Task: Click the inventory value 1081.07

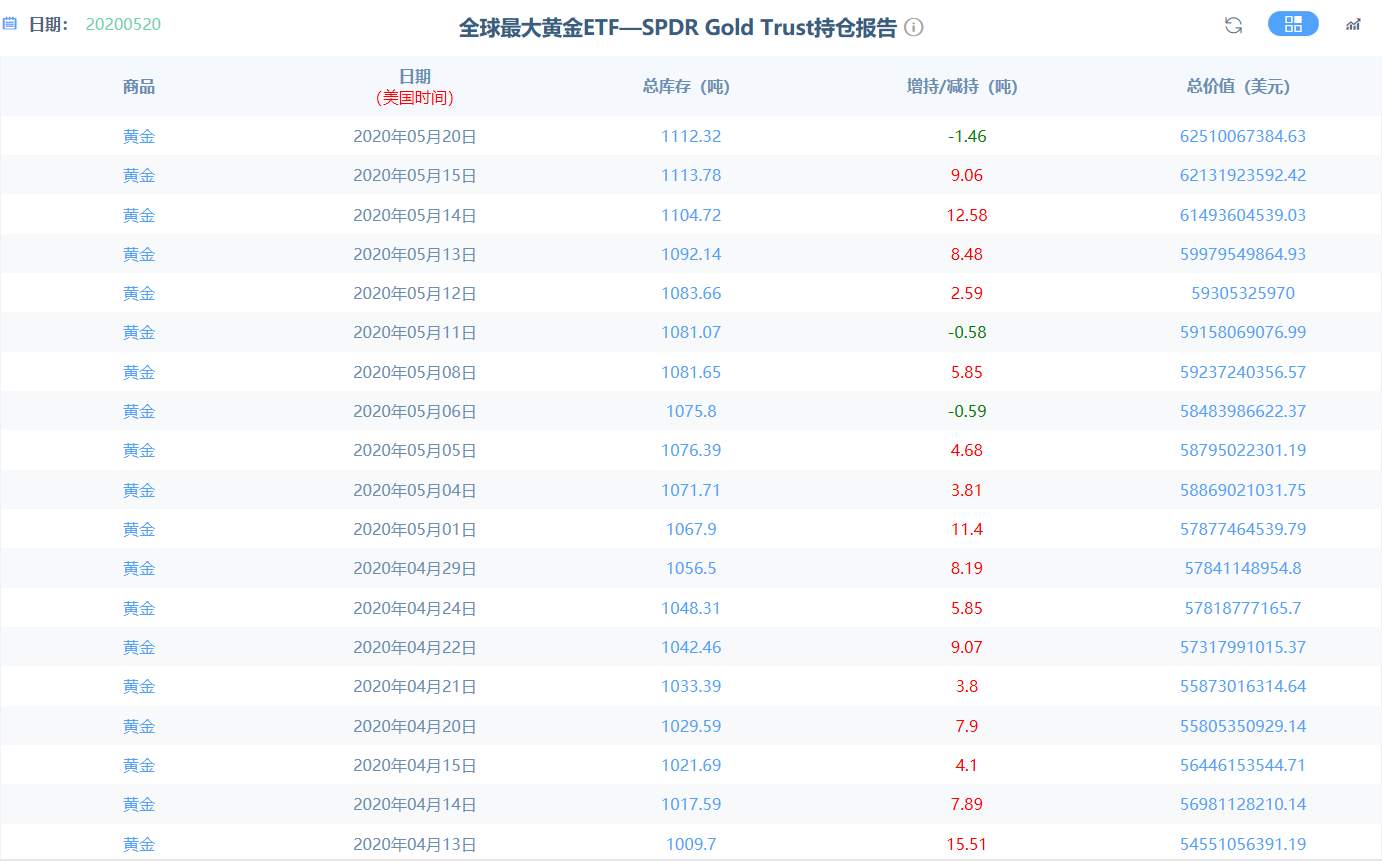Action: [691, 332]
